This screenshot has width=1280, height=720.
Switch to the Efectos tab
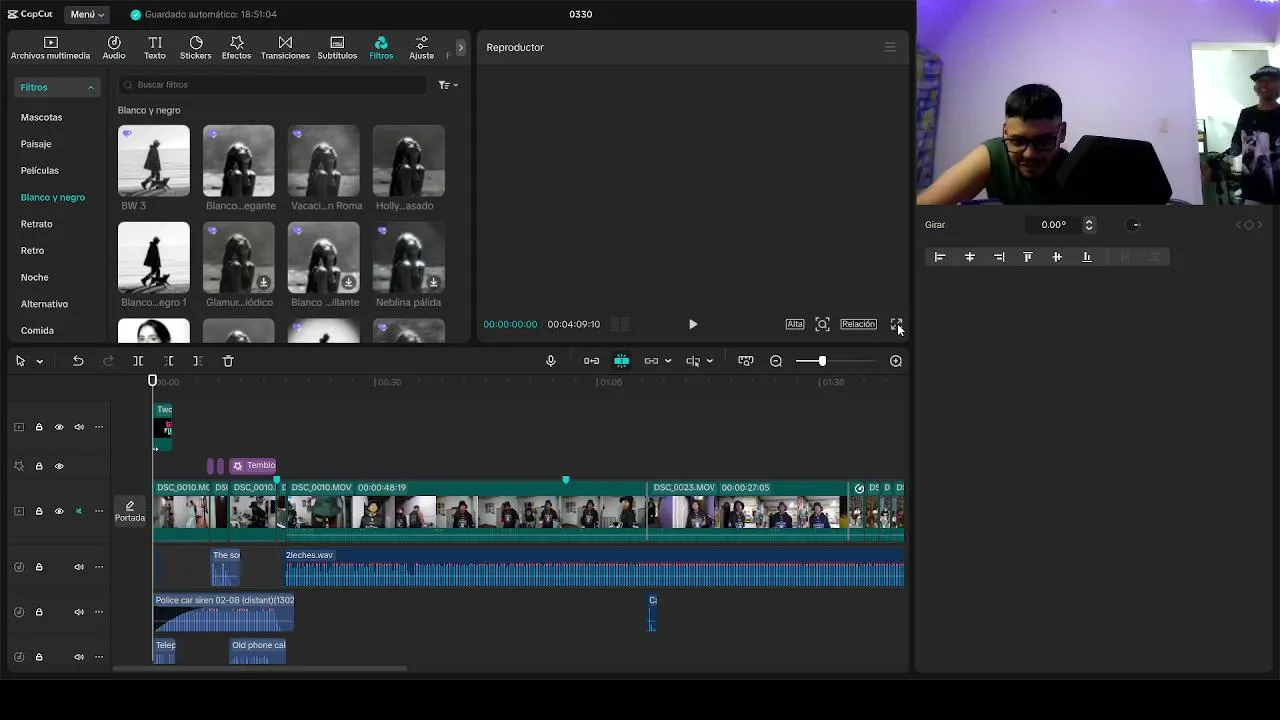tap(237, 48)
